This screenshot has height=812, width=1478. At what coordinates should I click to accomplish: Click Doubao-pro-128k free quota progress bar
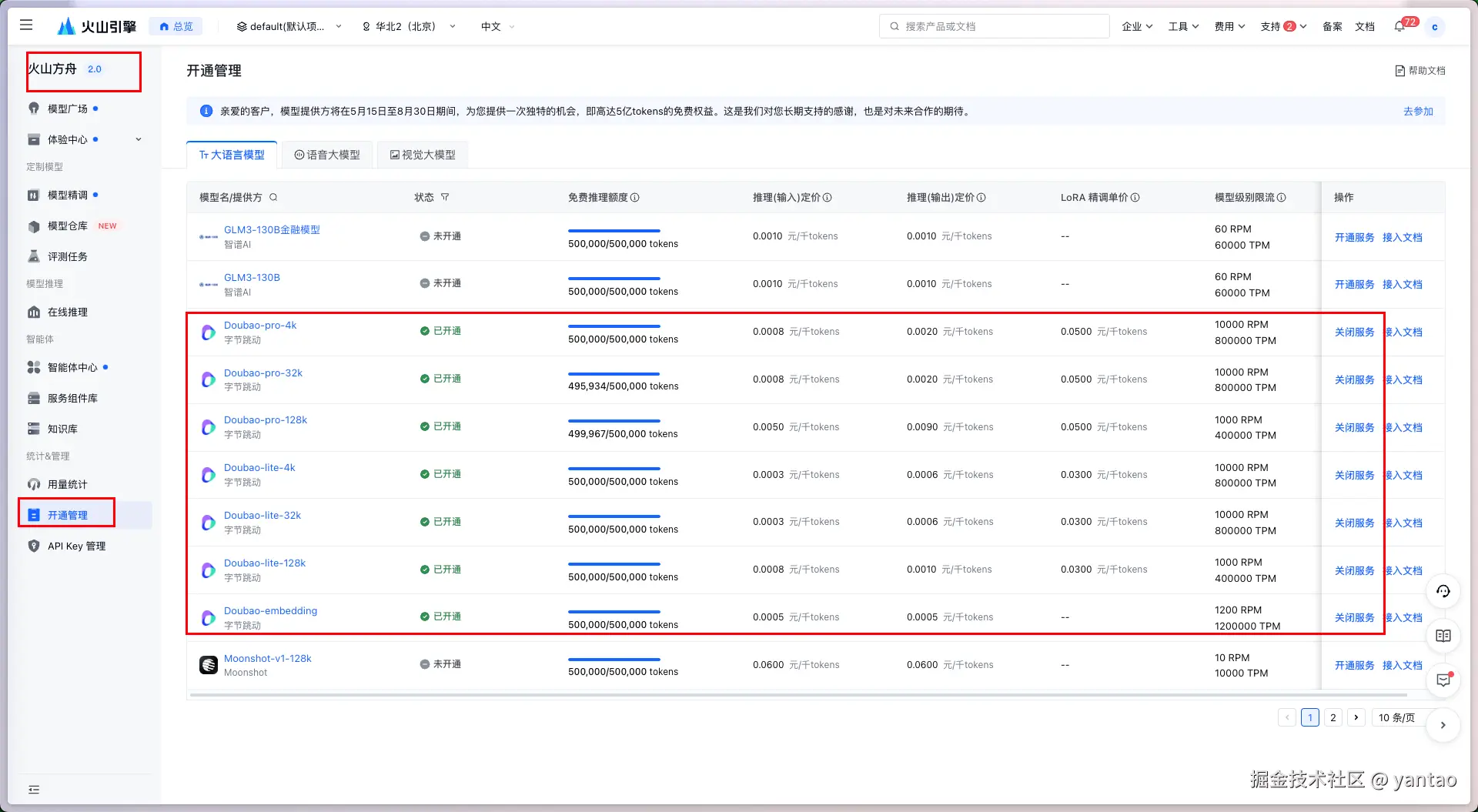pos(614,421)
